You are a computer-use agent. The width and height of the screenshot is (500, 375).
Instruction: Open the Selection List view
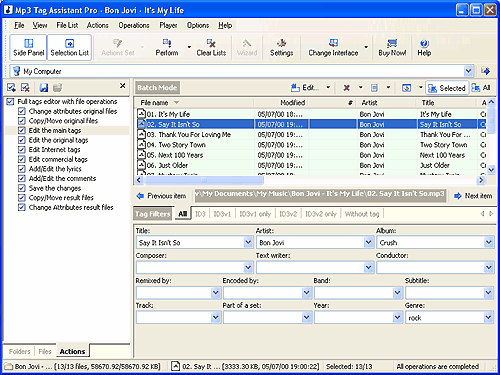[69, 47]
